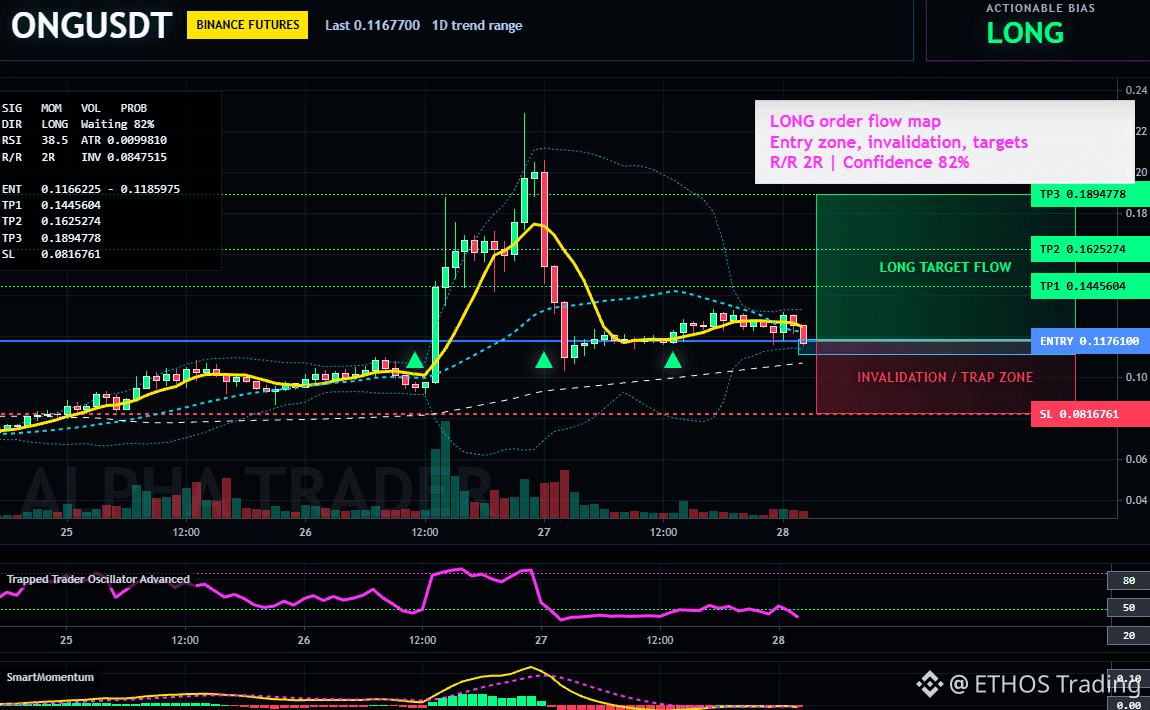1150x710 pixels.
Task: Click the green signal arrow near 12:00 on the 27th
Action: pyautogui.click(x=673, y=359)
